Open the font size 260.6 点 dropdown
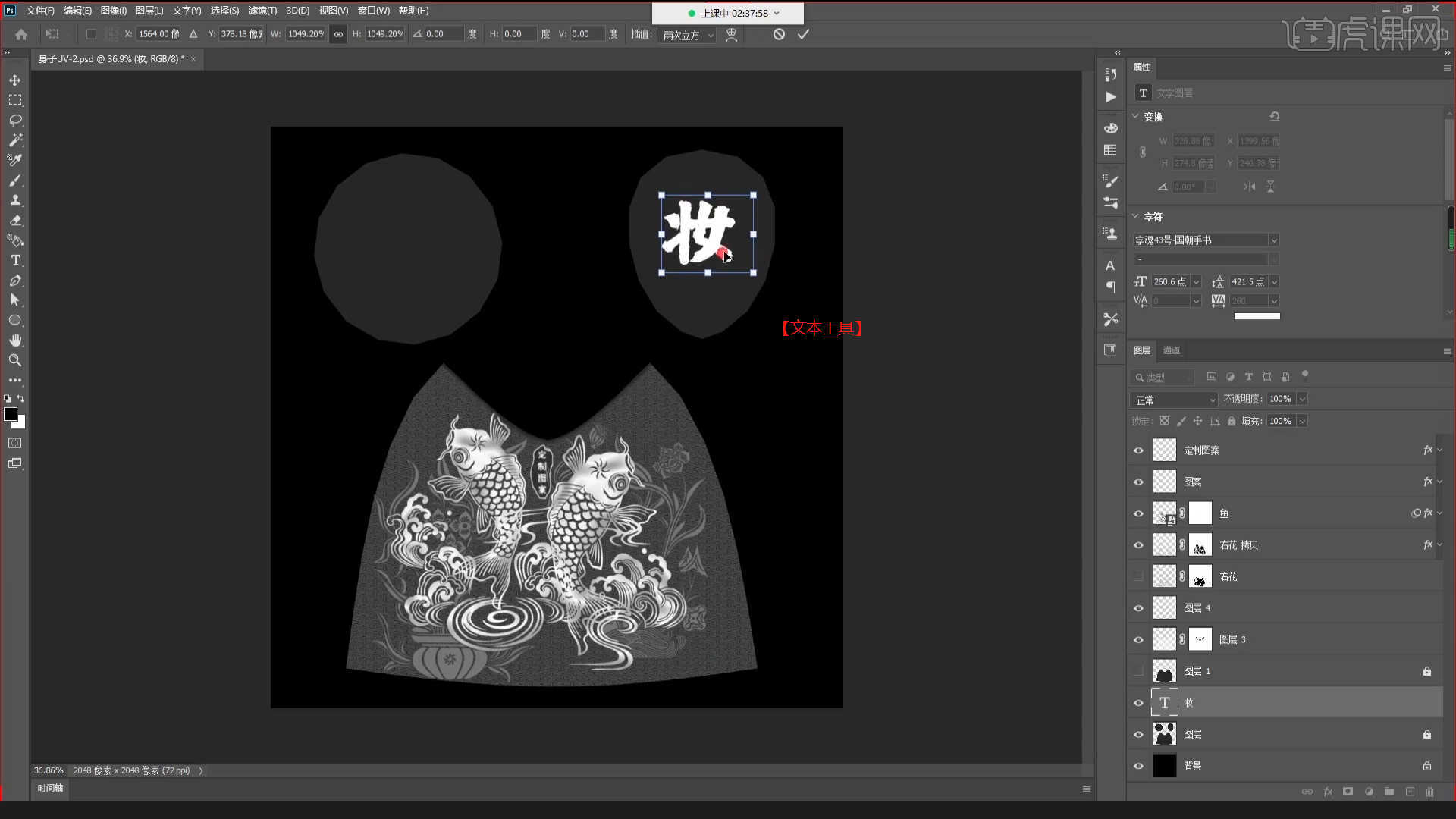The width and height of the screenshot is (1456, 819). (x=1196, y=281)
